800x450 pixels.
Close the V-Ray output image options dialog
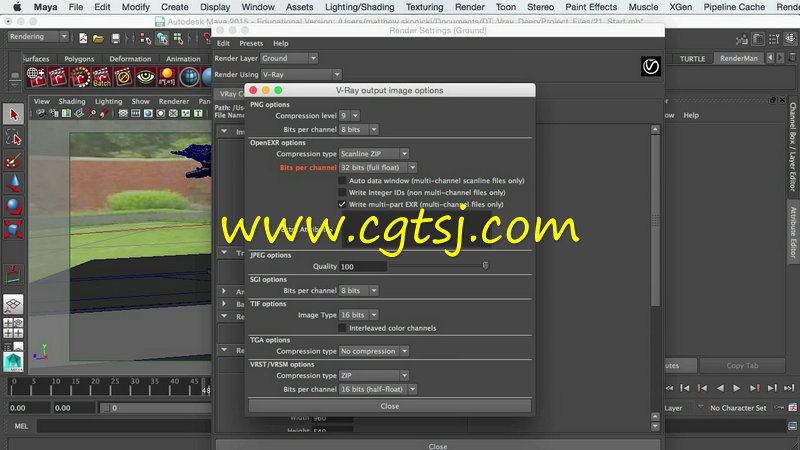pyautogui.click(x=390, y=406)
